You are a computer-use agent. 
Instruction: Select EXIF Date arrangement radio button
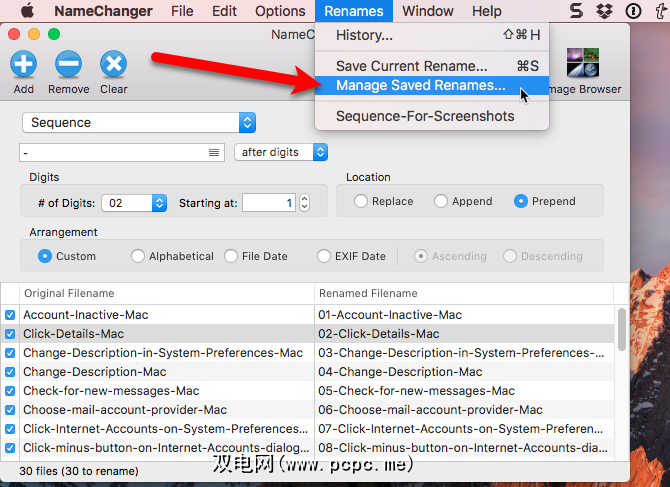[x=324, y=256]
